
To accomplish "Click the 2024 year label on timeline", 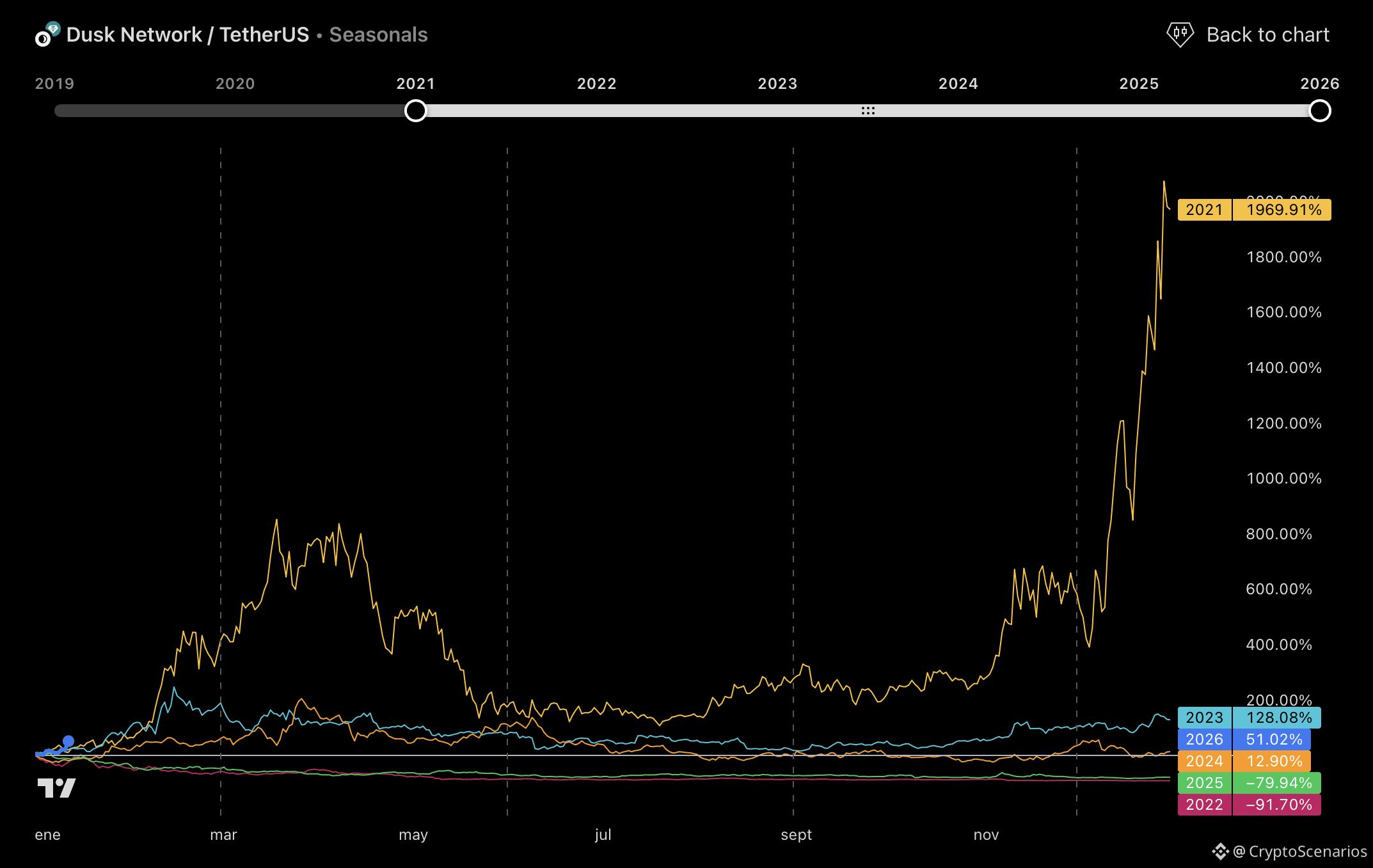I will [958, 84].
